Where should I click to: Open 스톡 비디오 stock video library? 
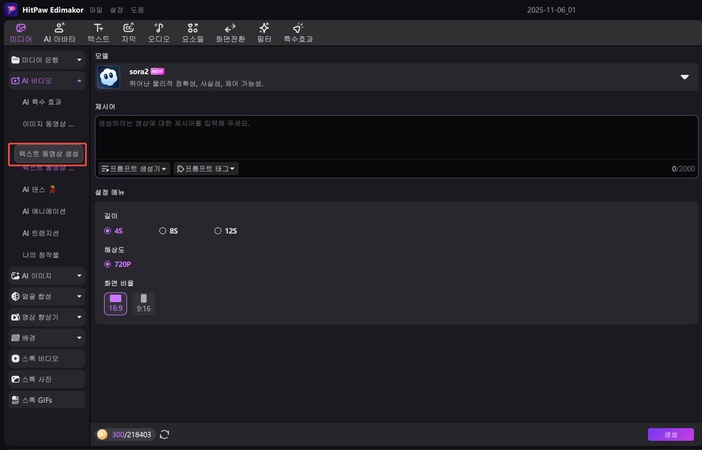coord(47,359)
